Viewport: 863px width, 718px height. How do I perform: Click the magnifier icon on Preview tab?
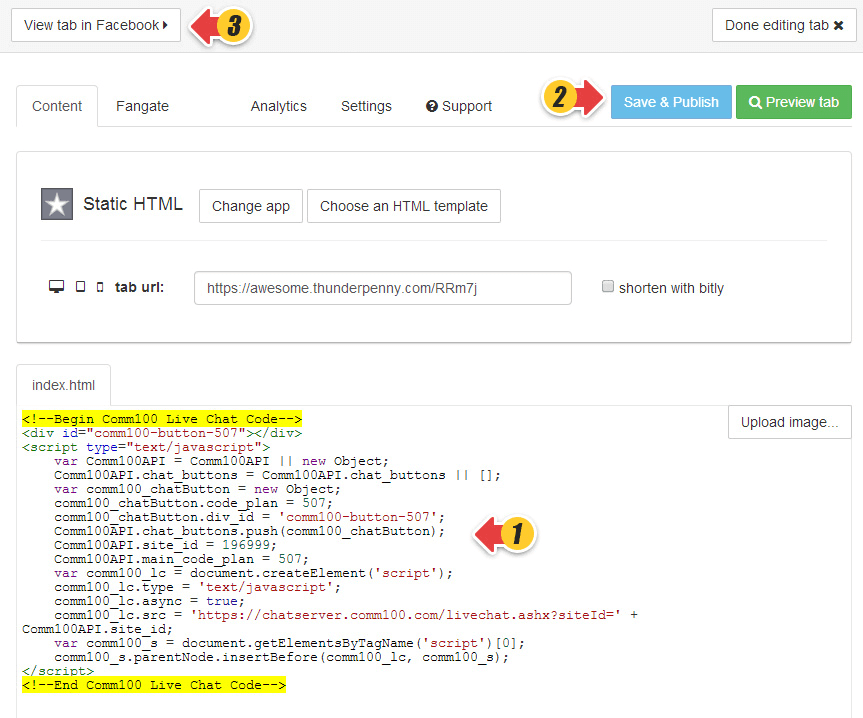(x=755, y=102)
